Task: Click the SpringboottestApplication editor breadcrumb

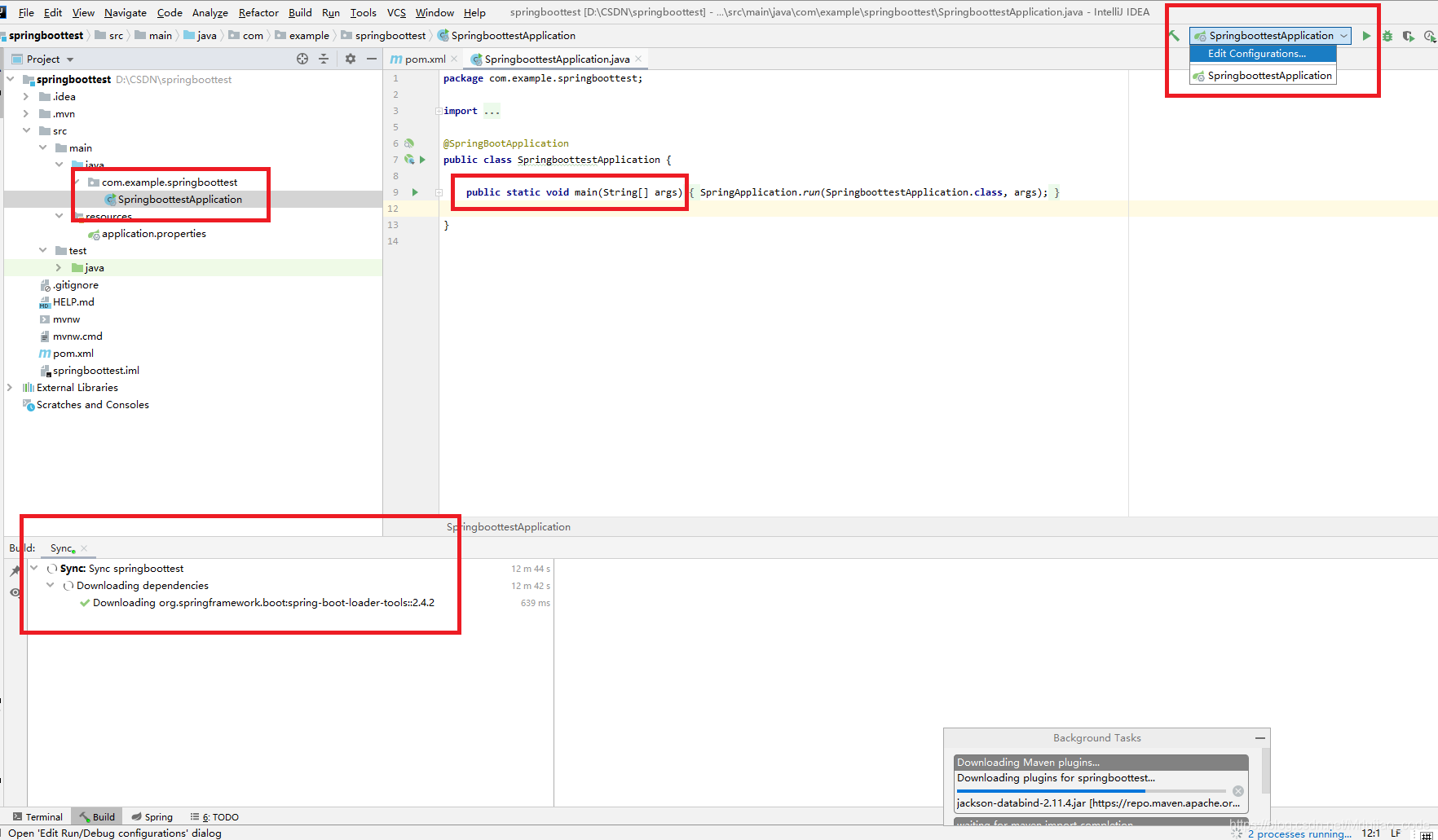Action: (508, 527)
